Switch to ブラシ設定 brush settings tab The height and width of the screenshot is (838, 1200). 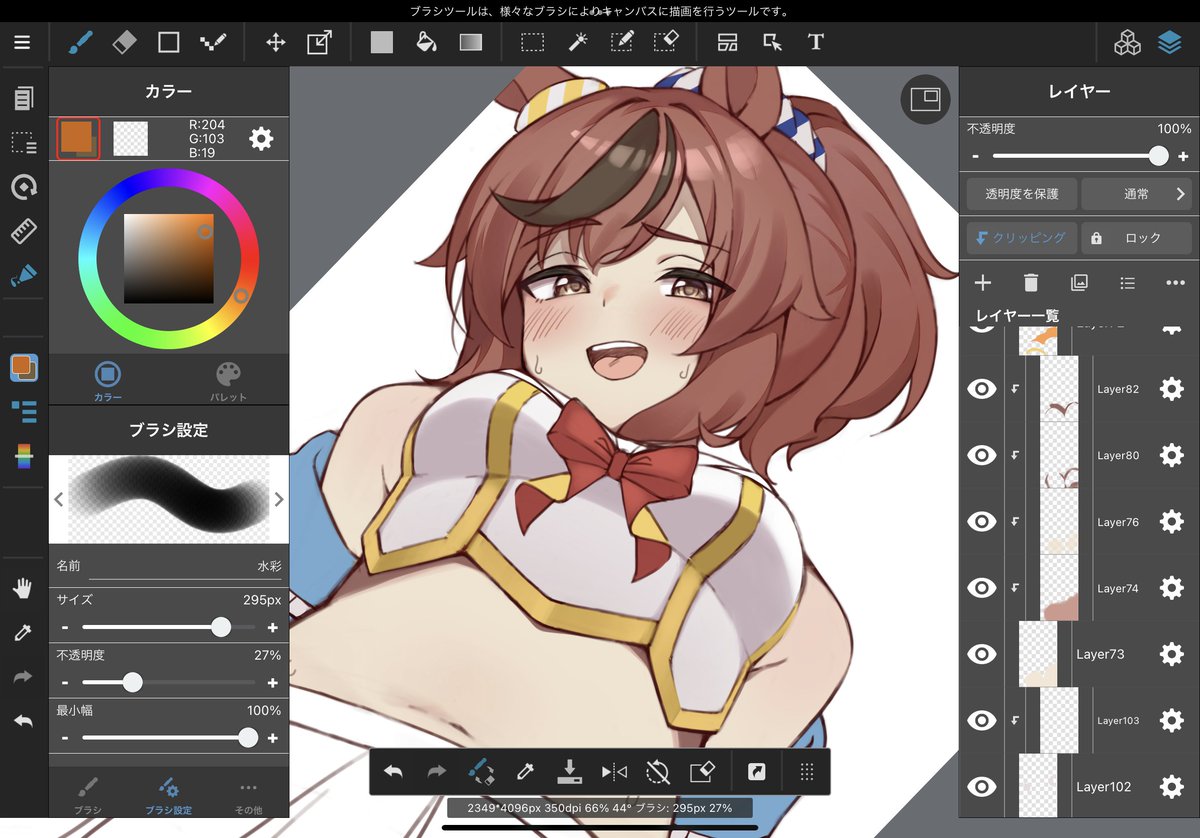(x=168, y=795)
